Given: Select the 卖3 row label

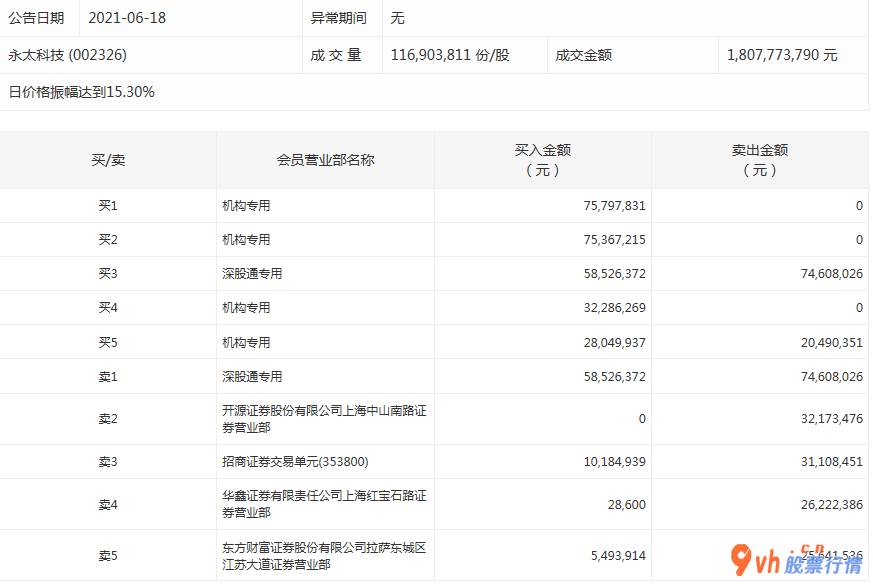Looking at the screenshot, I should click(108, 461).
